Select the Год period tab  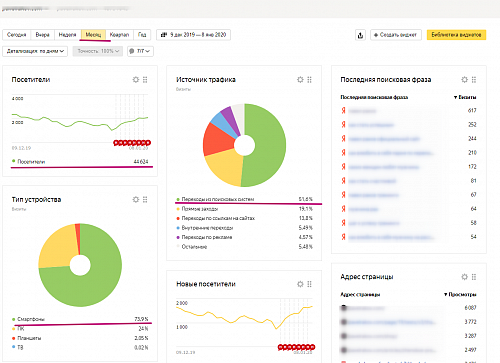pos(142,35)
